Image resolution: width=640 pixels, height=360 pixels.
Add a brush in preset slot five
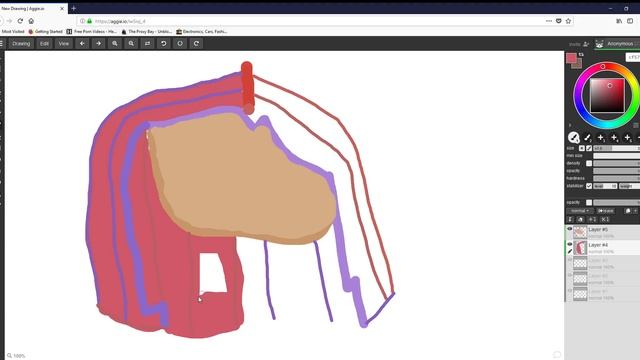click(628, 138)
